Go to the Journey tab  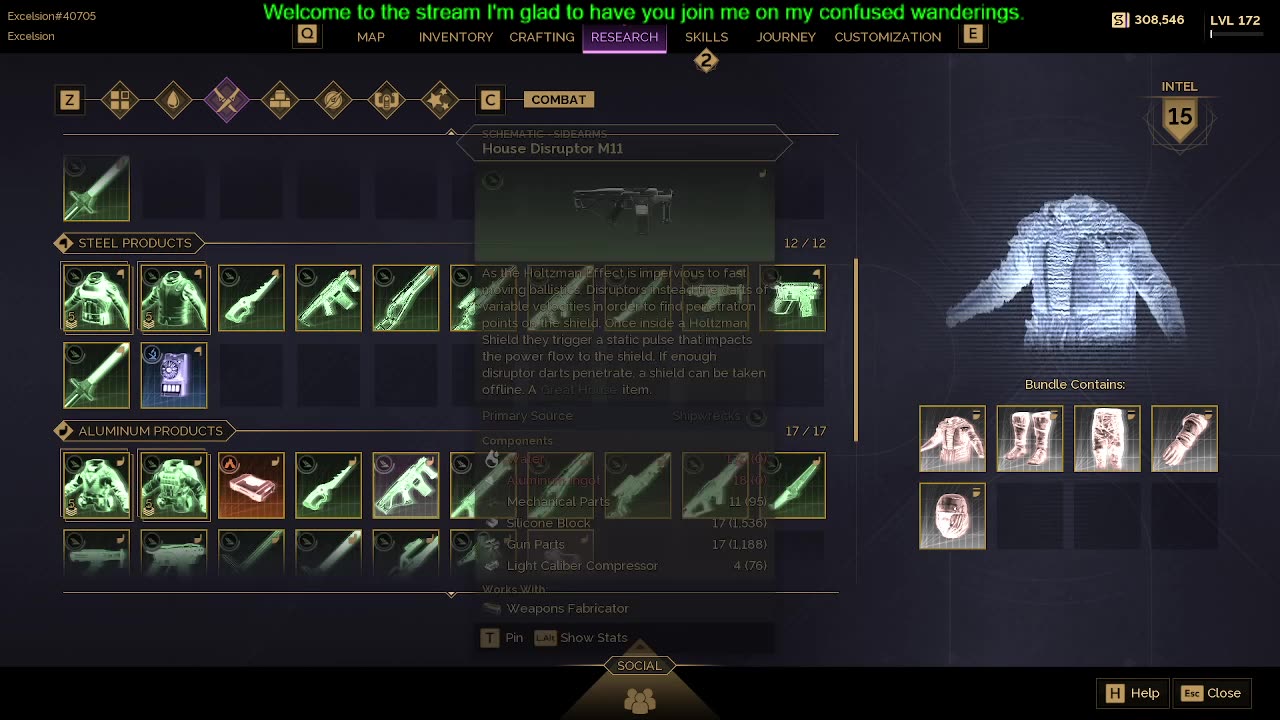786,37
